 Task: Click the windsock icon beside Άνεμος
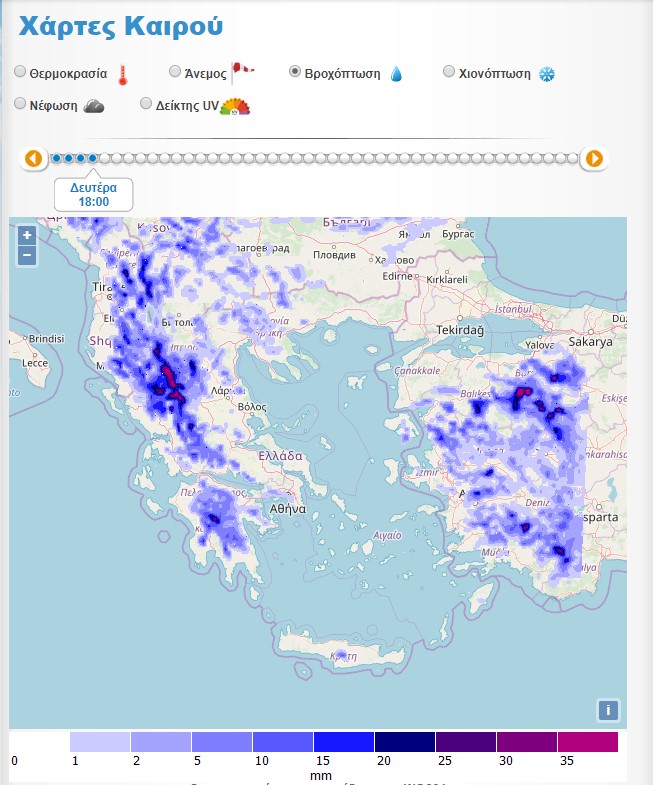point(243,69)
